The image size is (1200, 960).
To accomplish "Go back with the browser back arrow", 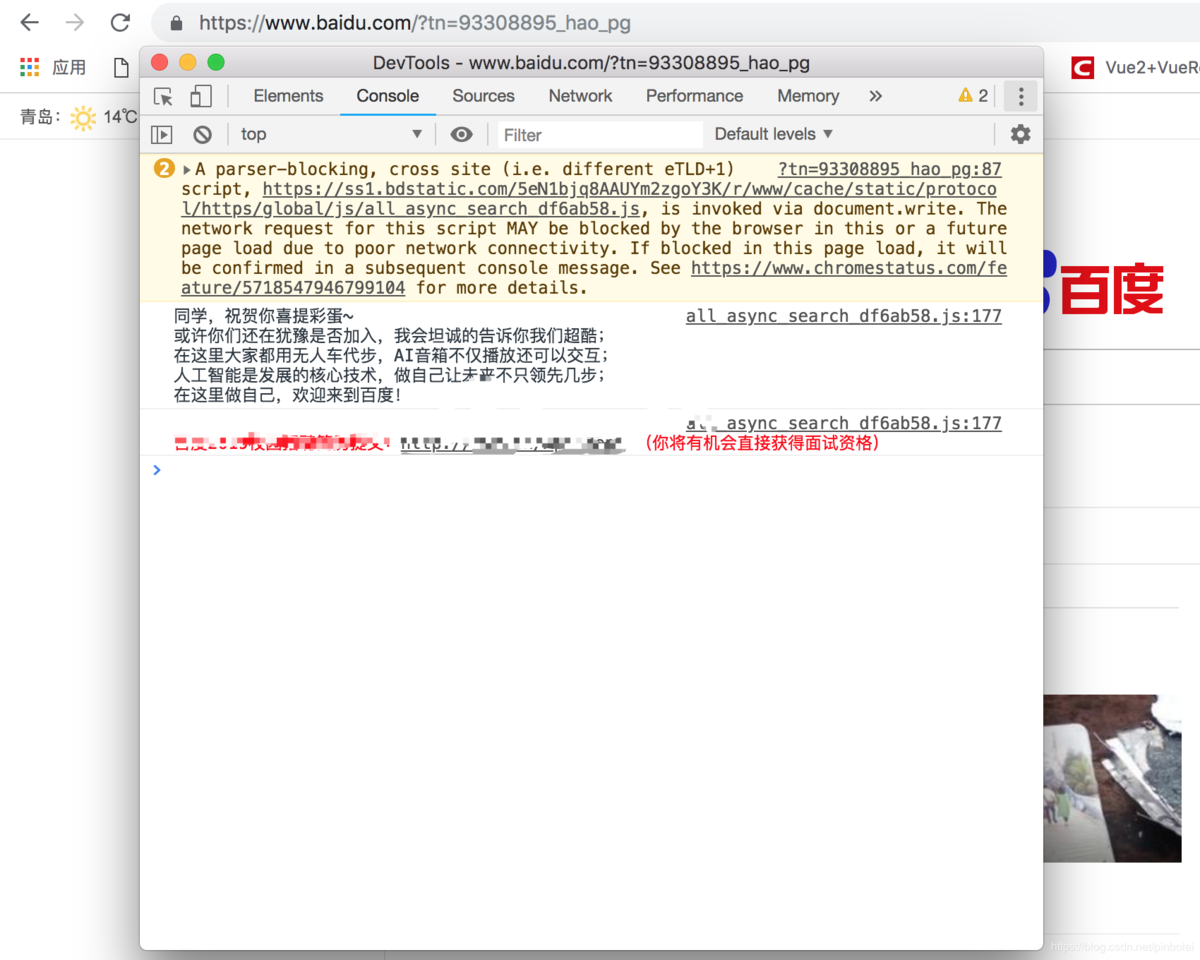I will (30, 22).
